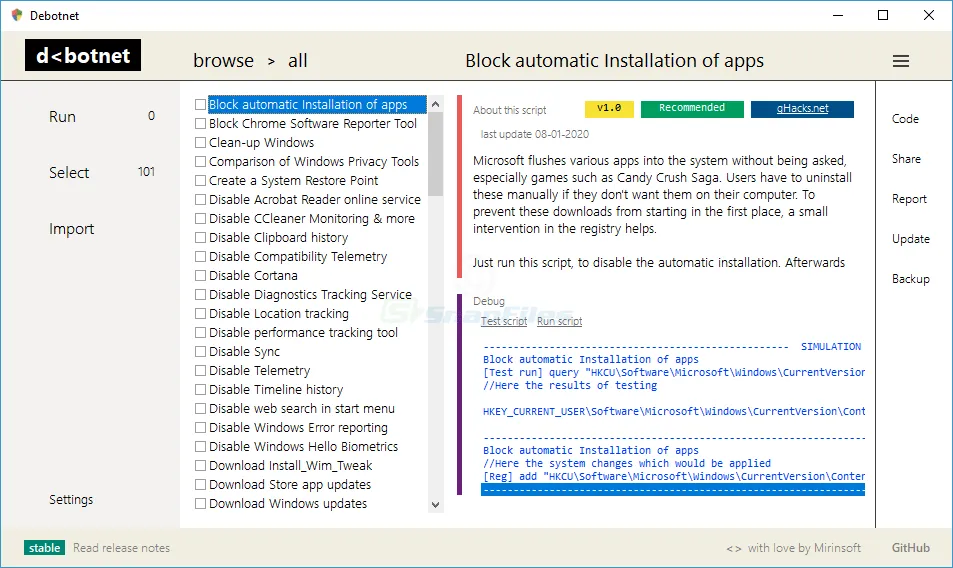Open the Select menu item
Image resolution: width=953 pixels, height=568 pixels.
tap(69, 173)
